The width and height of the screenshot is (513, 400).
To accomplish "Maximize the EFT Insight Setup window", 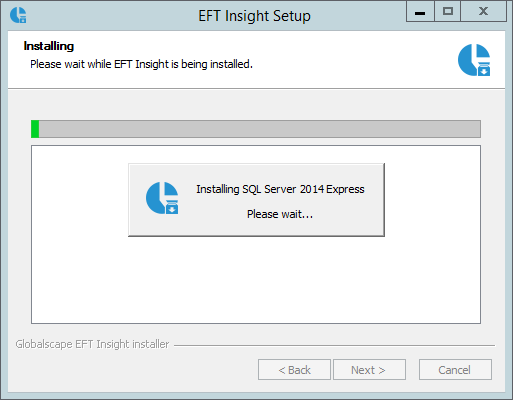I will (x=448, y=12).
